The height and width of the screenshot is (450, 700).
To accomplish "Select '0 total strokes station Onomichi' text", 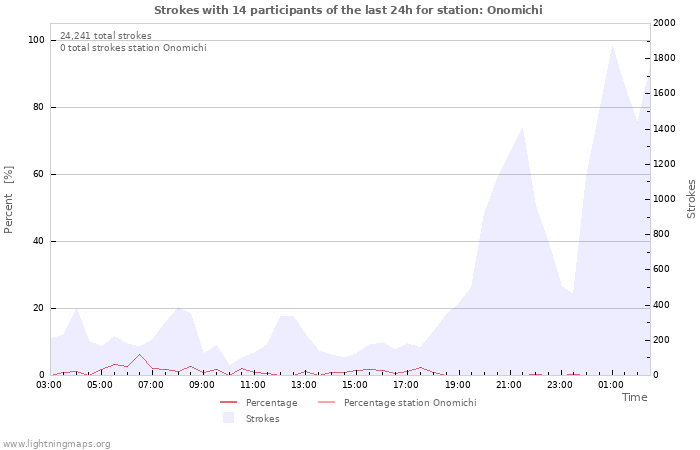I will 133,48.
